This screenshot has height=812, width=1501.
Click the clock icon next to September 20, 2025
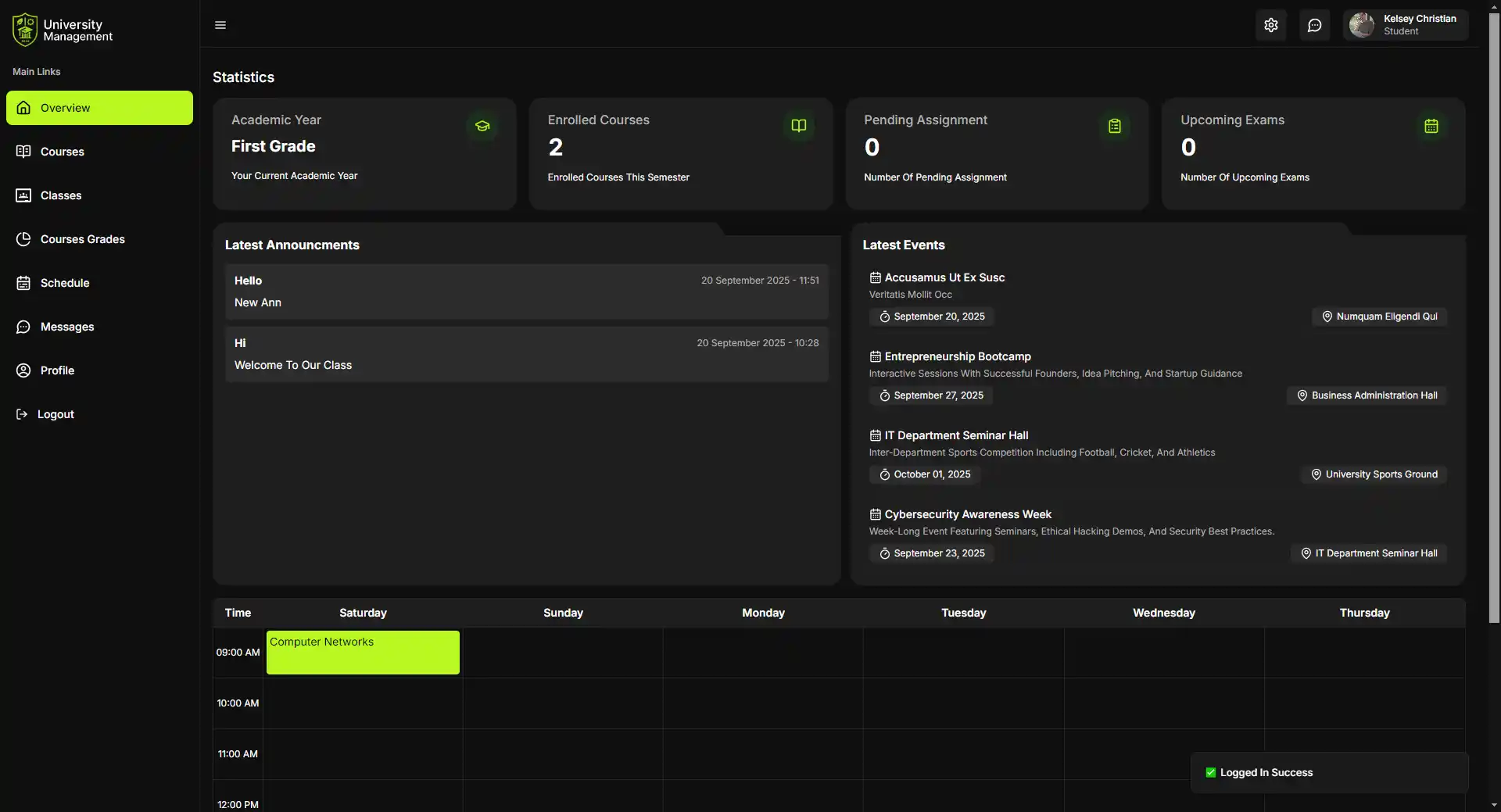884,317
